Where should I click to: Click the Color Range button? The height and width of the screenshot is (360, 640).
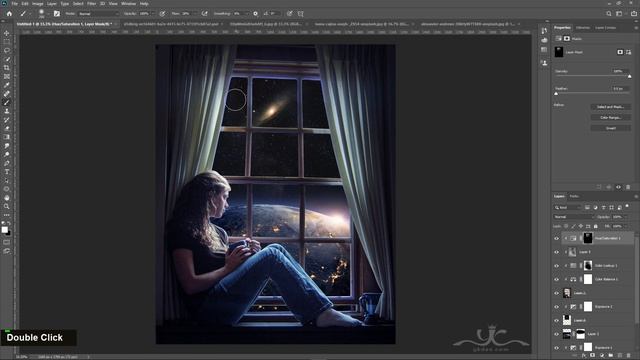point(611,118)
